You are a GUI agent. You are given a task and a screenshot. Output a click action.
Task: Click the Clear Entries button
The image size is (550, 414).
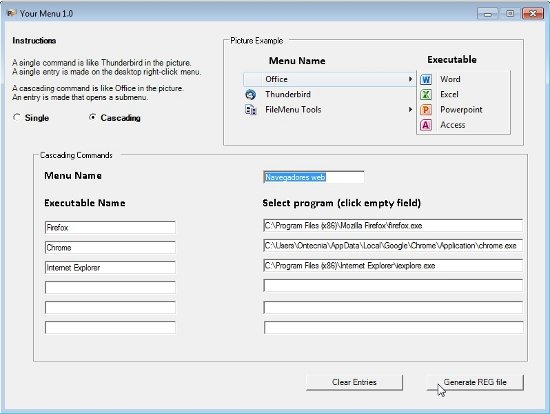(x=354, y=382)
